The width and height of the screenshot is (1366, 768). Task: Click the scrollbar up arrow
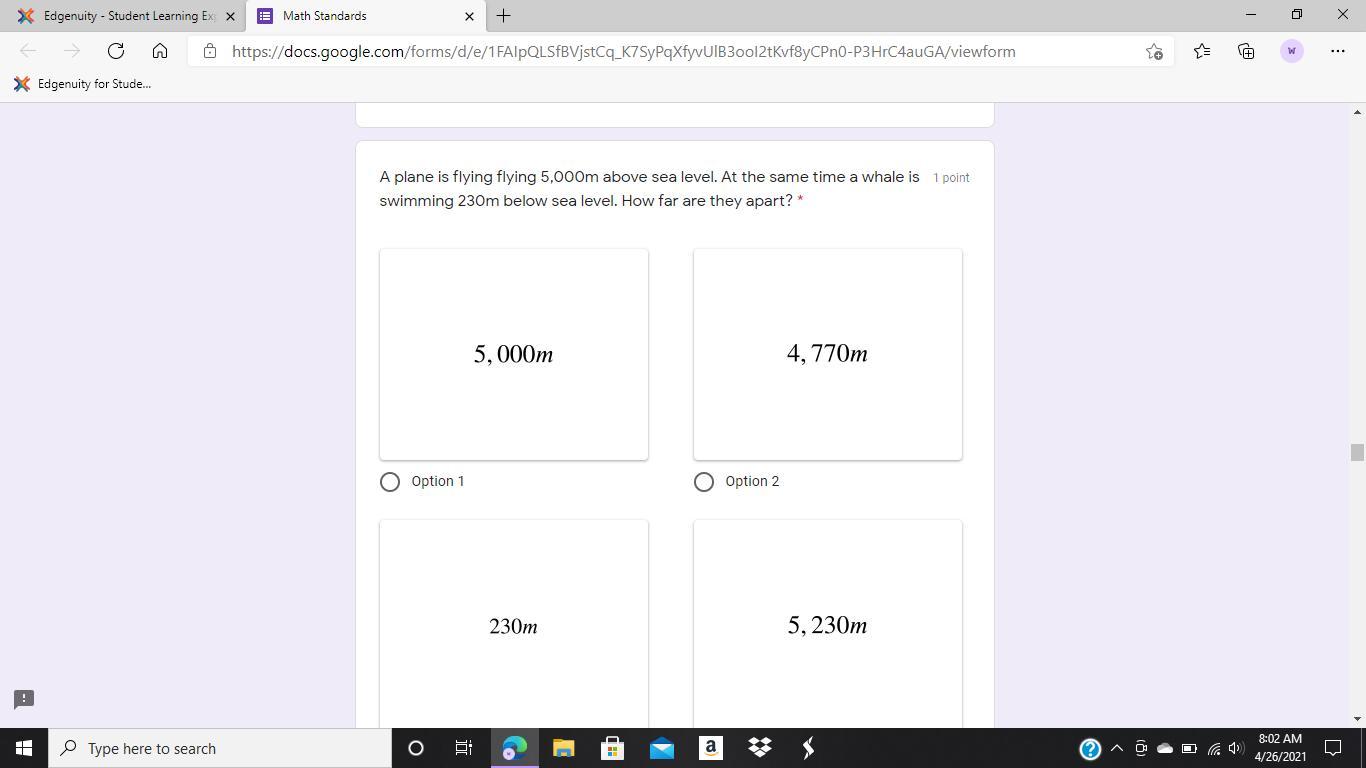point(1357,112)
